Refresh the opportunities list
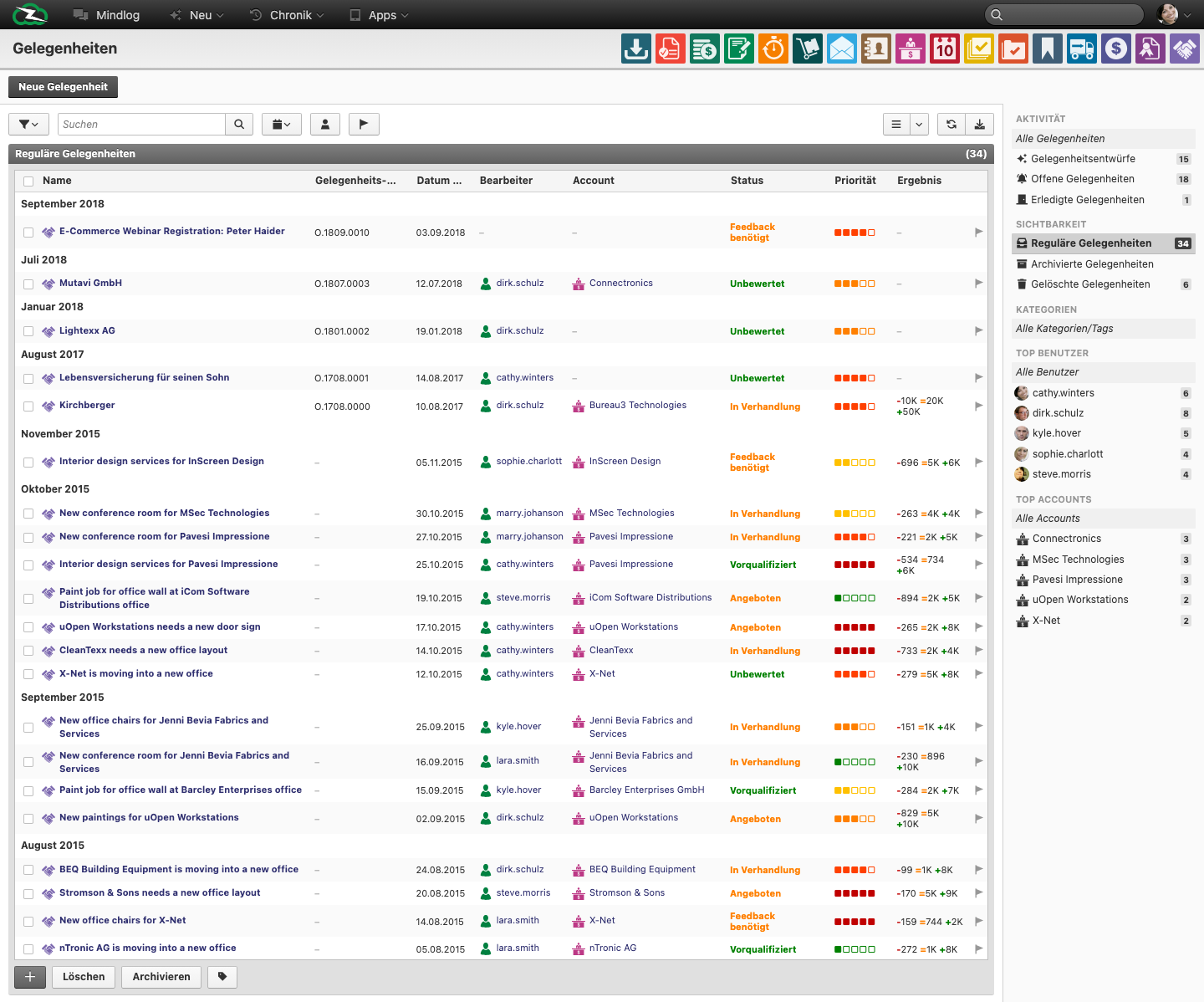This screenshot has height=1002, width=1204. pos(951,125)
